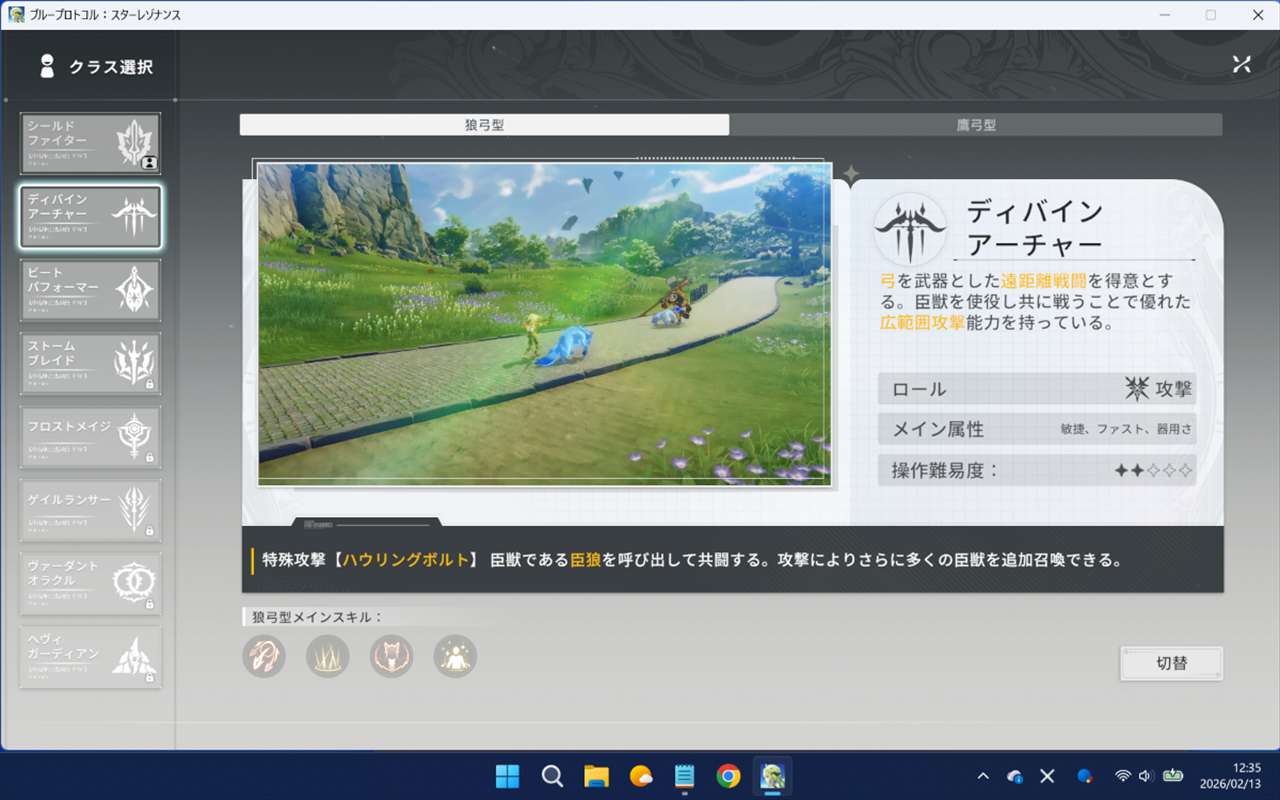Select the highlighted ディバインアーチャー class card
Viewport: 1280px width, 800px height.
90,216
